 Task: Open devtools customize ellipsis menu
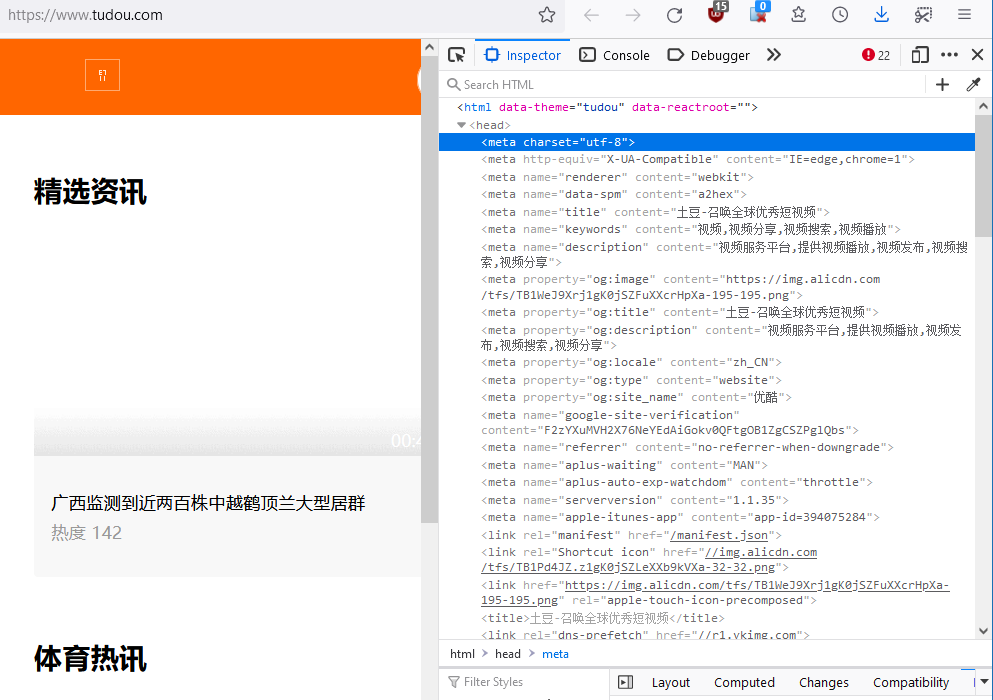click(x=949, y=55)
